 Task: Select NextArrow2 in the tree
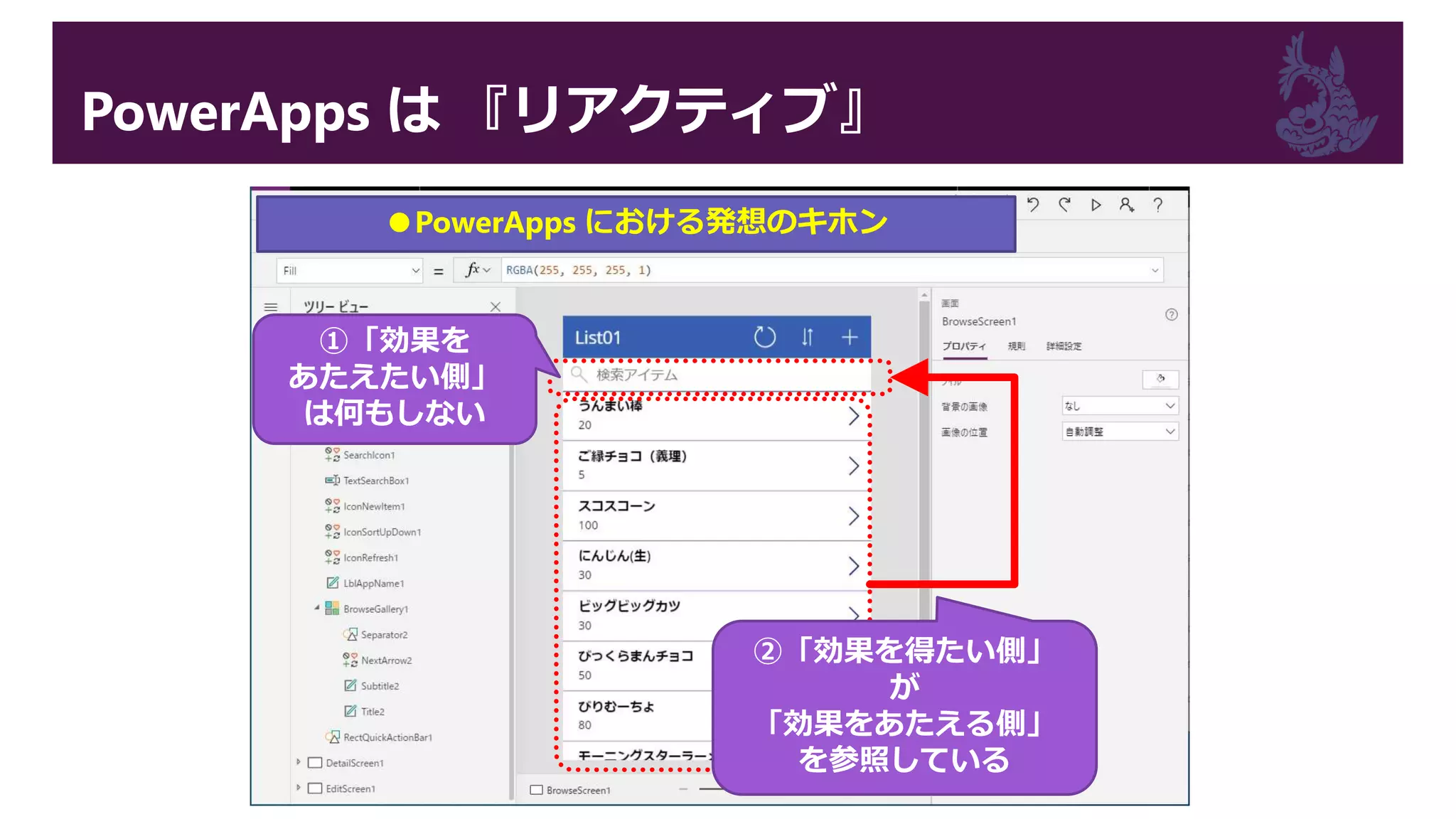(x=386, y=660)
